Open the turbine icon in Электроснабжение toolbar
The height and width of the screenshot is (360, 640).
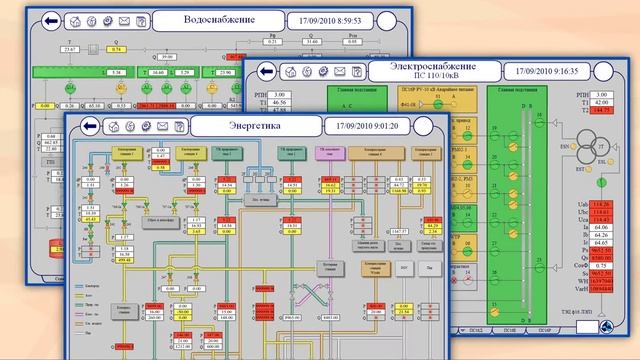click(307, 72)
